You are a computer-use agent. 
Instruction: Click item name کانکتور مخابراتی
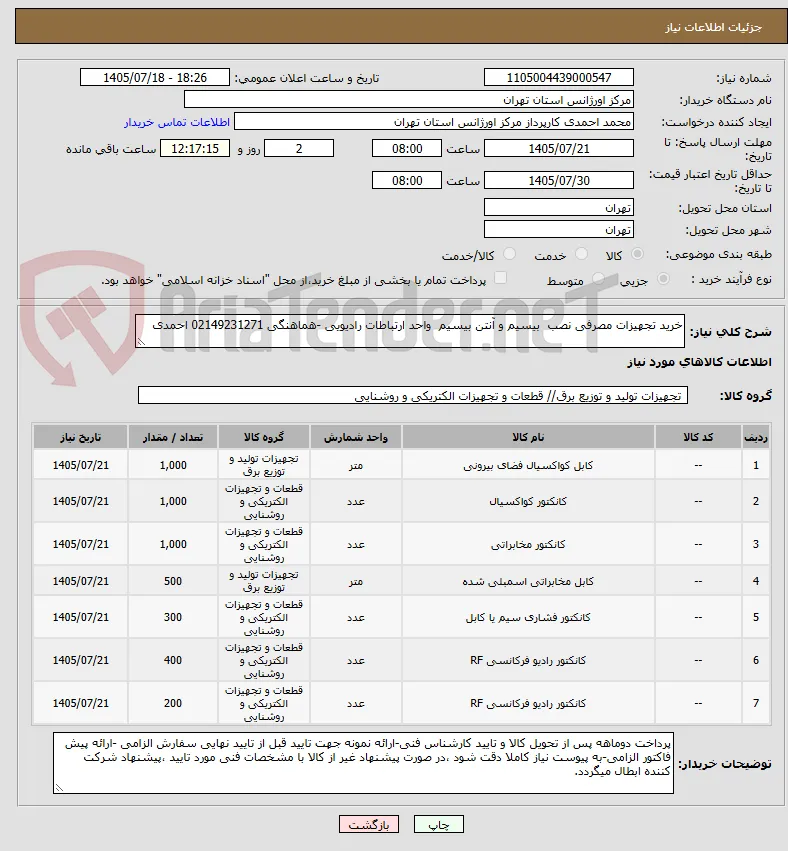coord(528,544)
